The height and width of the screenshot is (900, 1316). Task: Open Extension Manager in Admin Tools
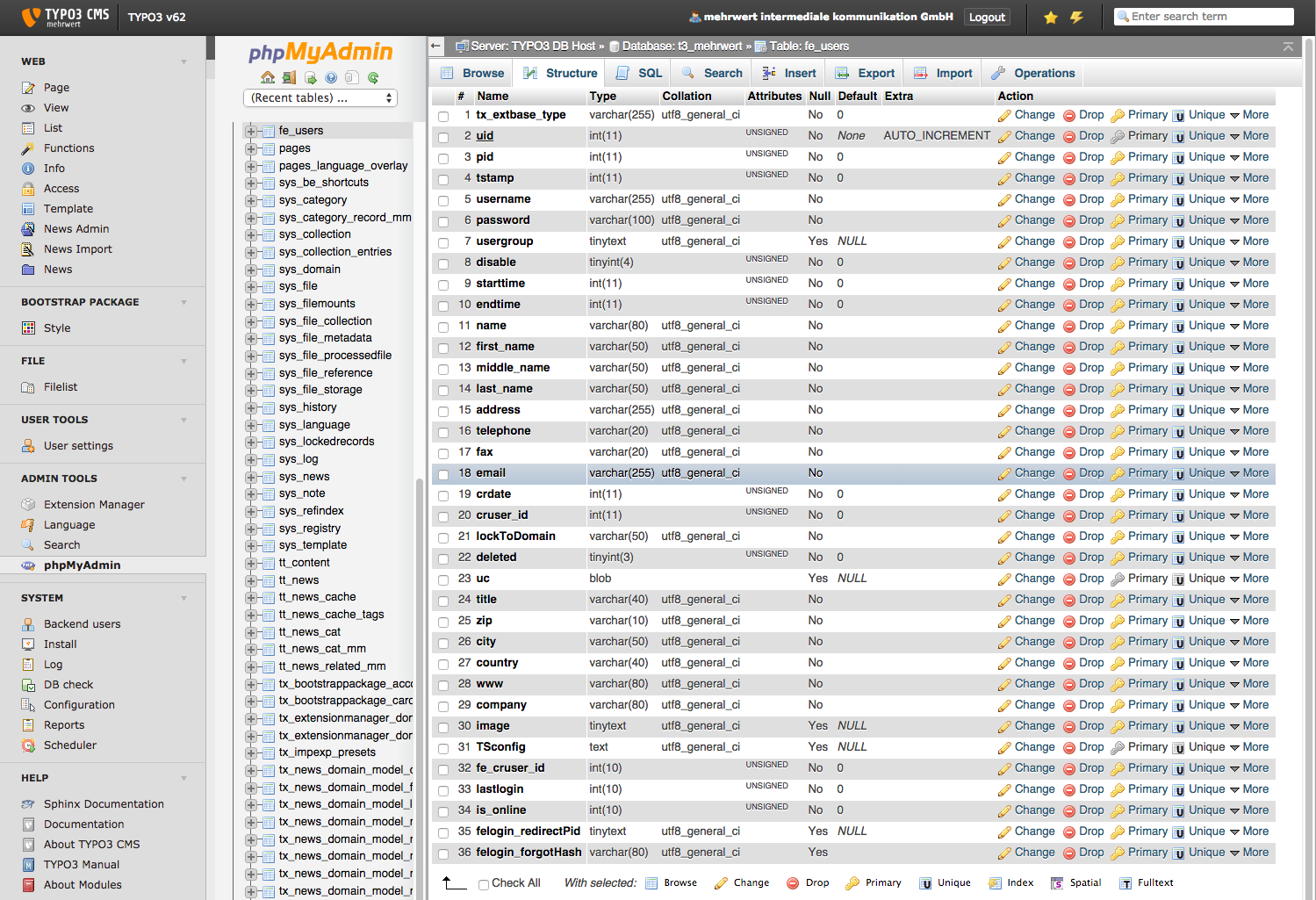(x=94, y=505)
